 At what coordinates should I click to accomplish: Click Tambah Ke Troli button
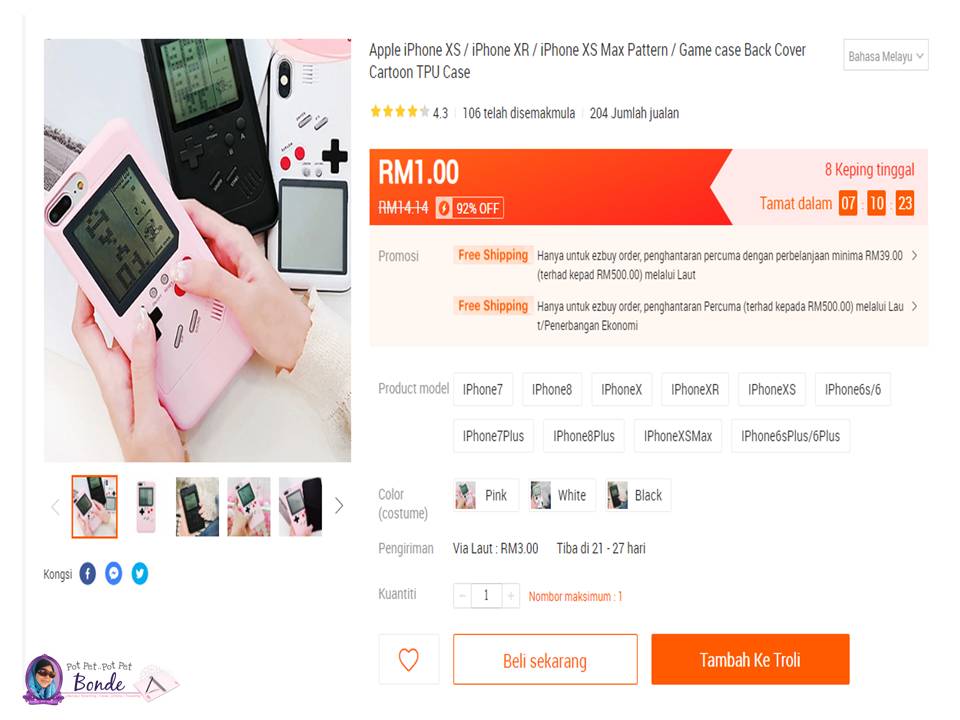coord(750,659)
